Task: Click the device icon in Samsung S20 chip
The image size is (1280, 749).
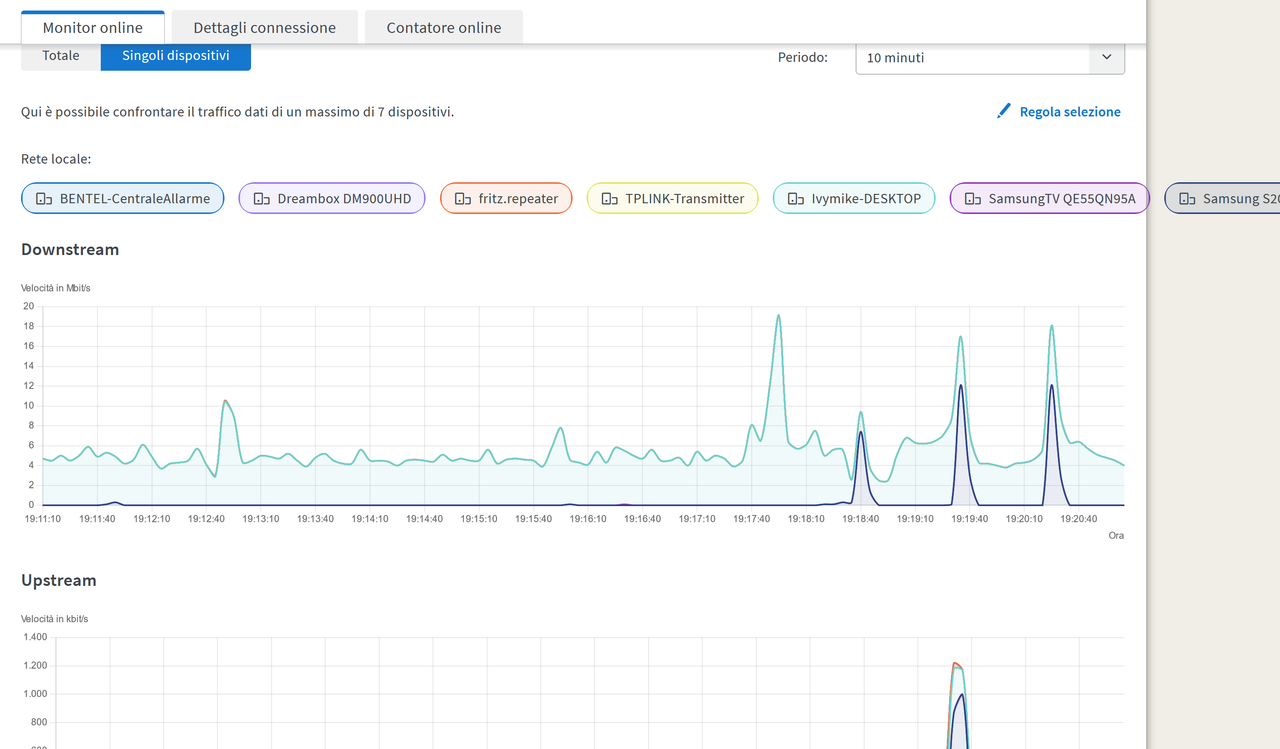Action: (x=1187, y=199)
